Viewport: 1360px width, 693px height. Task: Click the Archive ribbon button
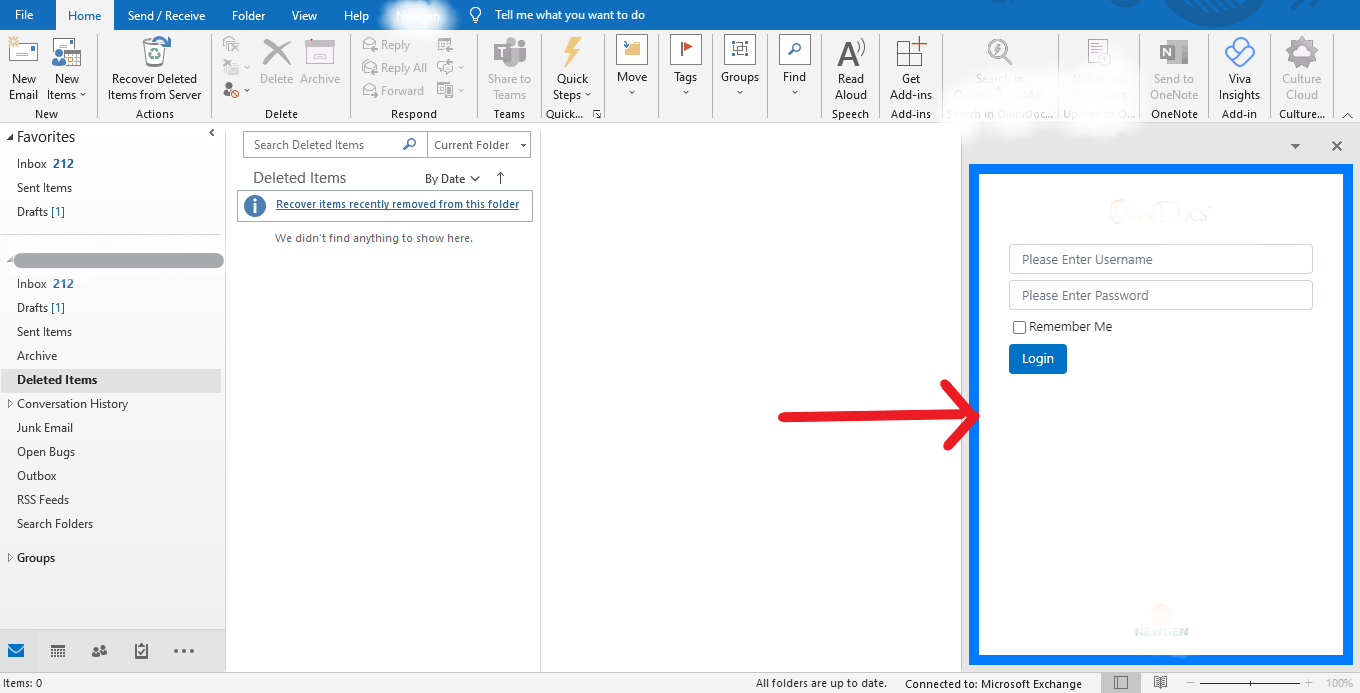320,63
